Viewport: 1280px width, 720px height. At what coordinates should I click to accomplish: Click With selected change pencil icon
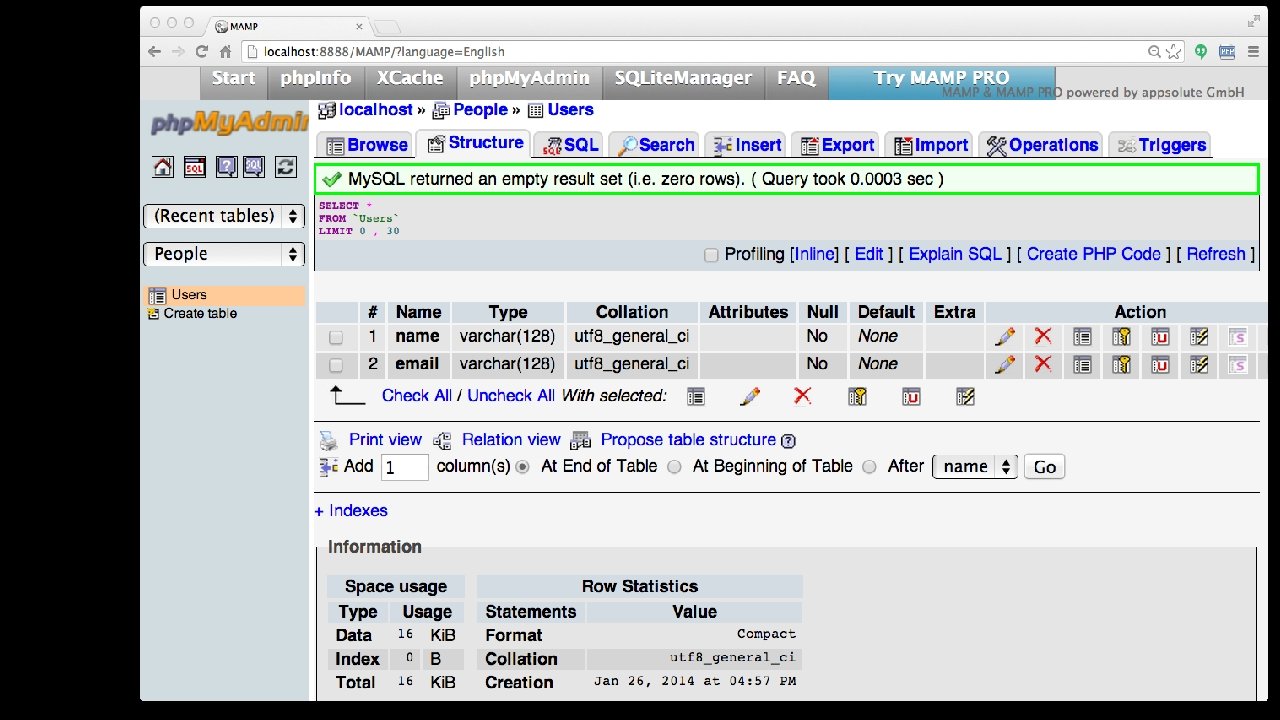click(x=750, y=397)
